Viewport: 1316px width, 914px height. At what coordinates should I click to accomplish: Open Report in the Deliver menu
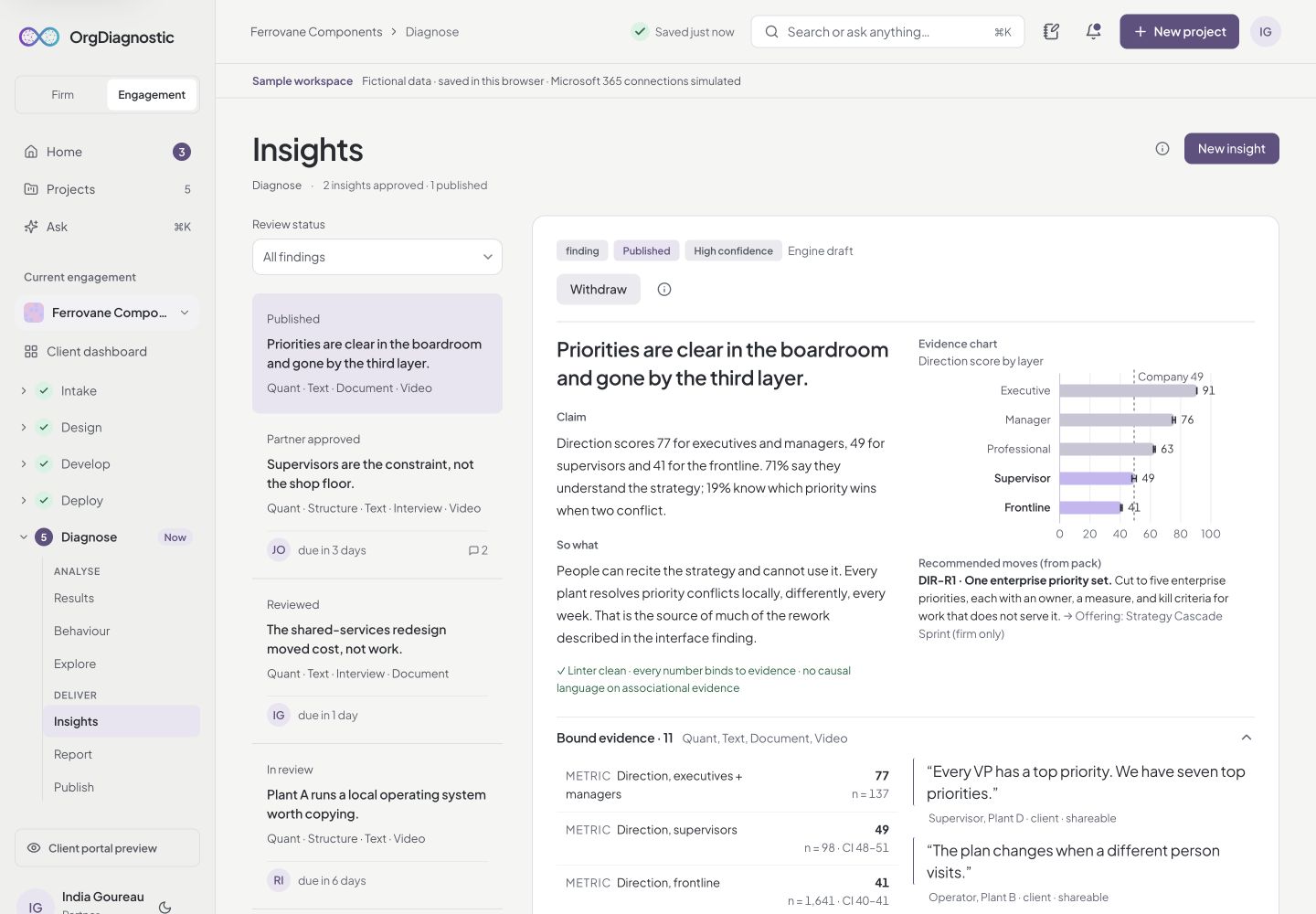click(73, 754)
